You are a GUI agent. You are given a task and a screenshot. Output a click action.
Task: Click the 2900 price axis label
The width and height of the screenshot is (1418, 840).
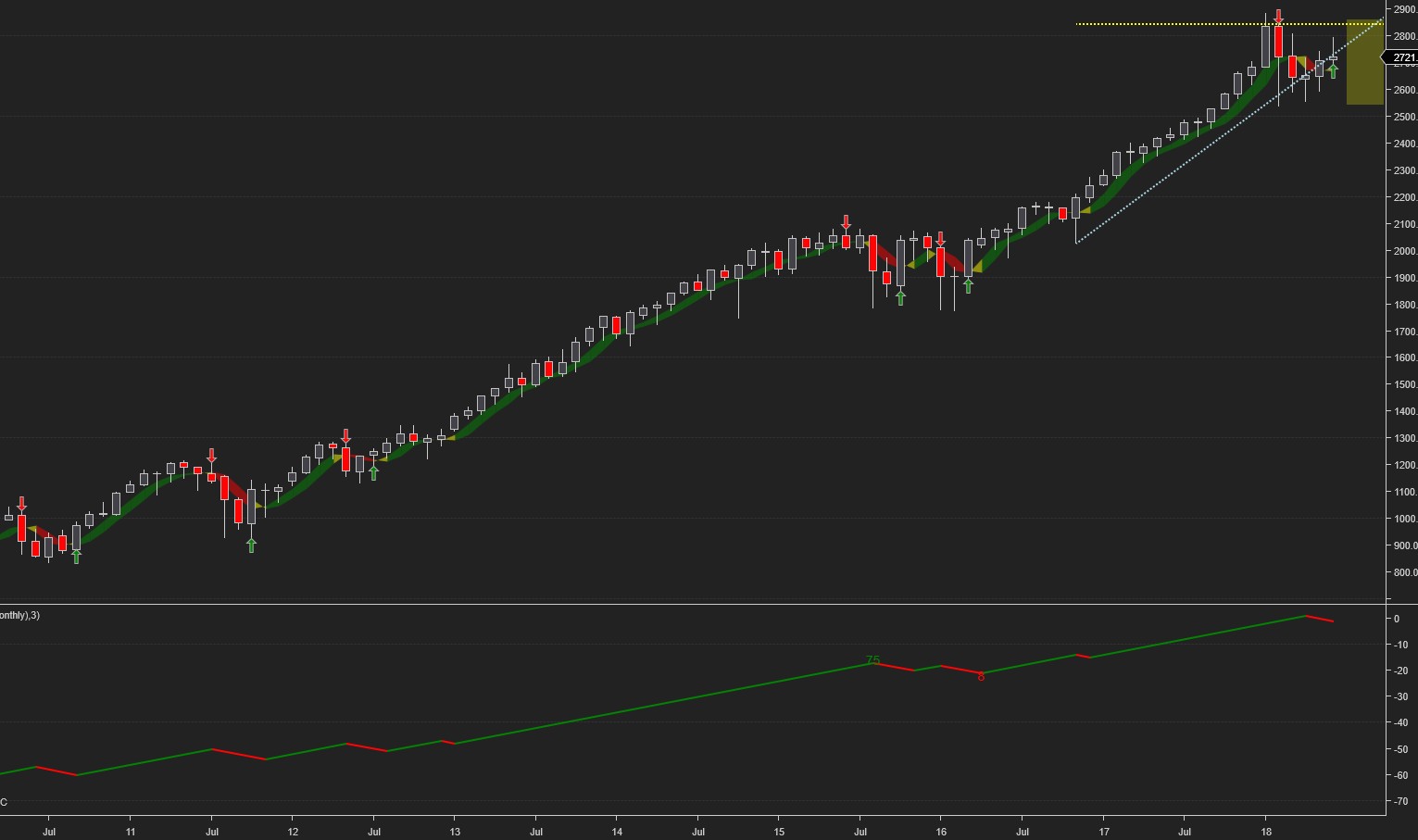[1404, 9]
